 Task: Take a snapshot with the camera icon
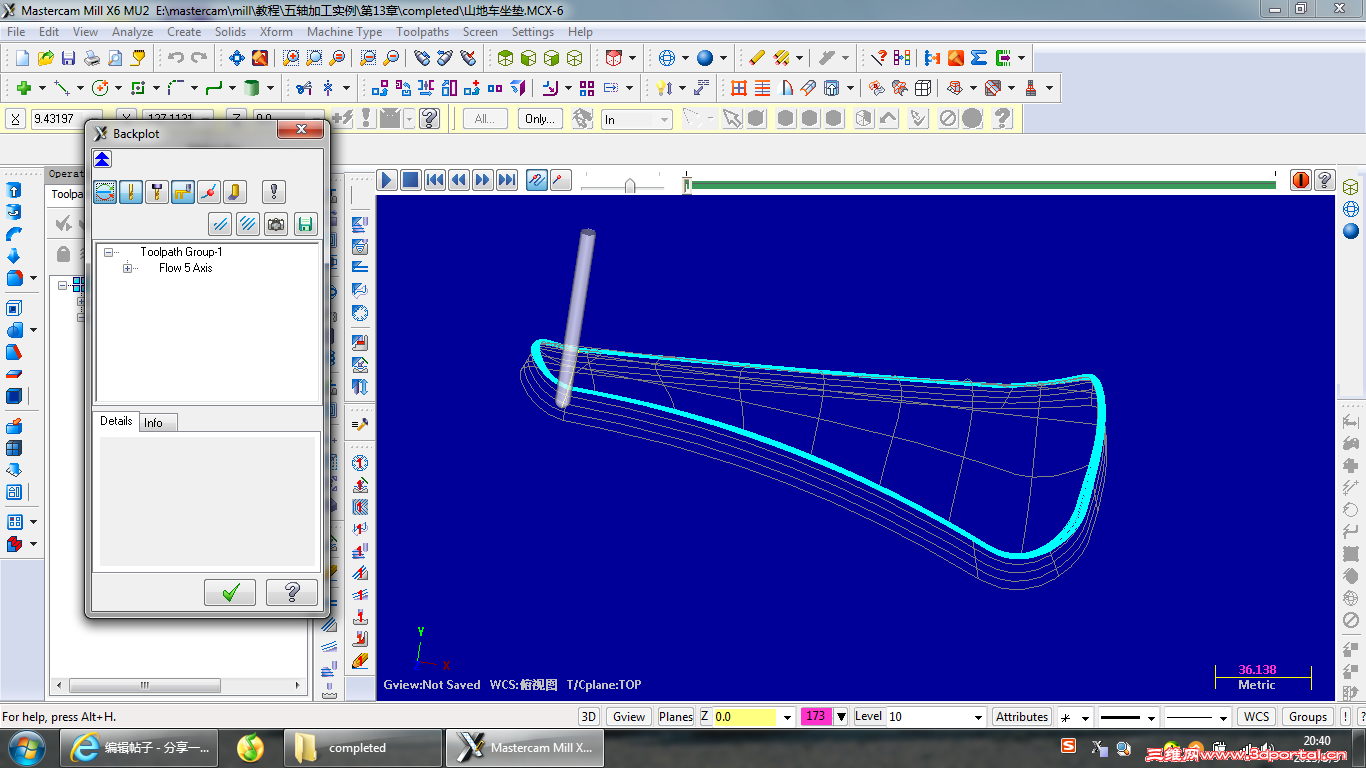tap(276, 224)
